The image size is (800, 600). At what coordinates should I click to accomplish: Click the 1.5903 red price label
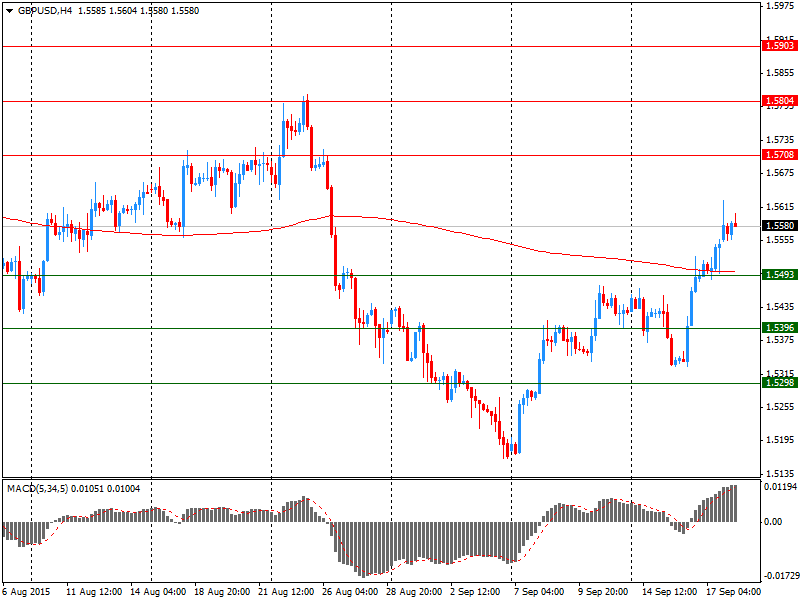[780, 46]
